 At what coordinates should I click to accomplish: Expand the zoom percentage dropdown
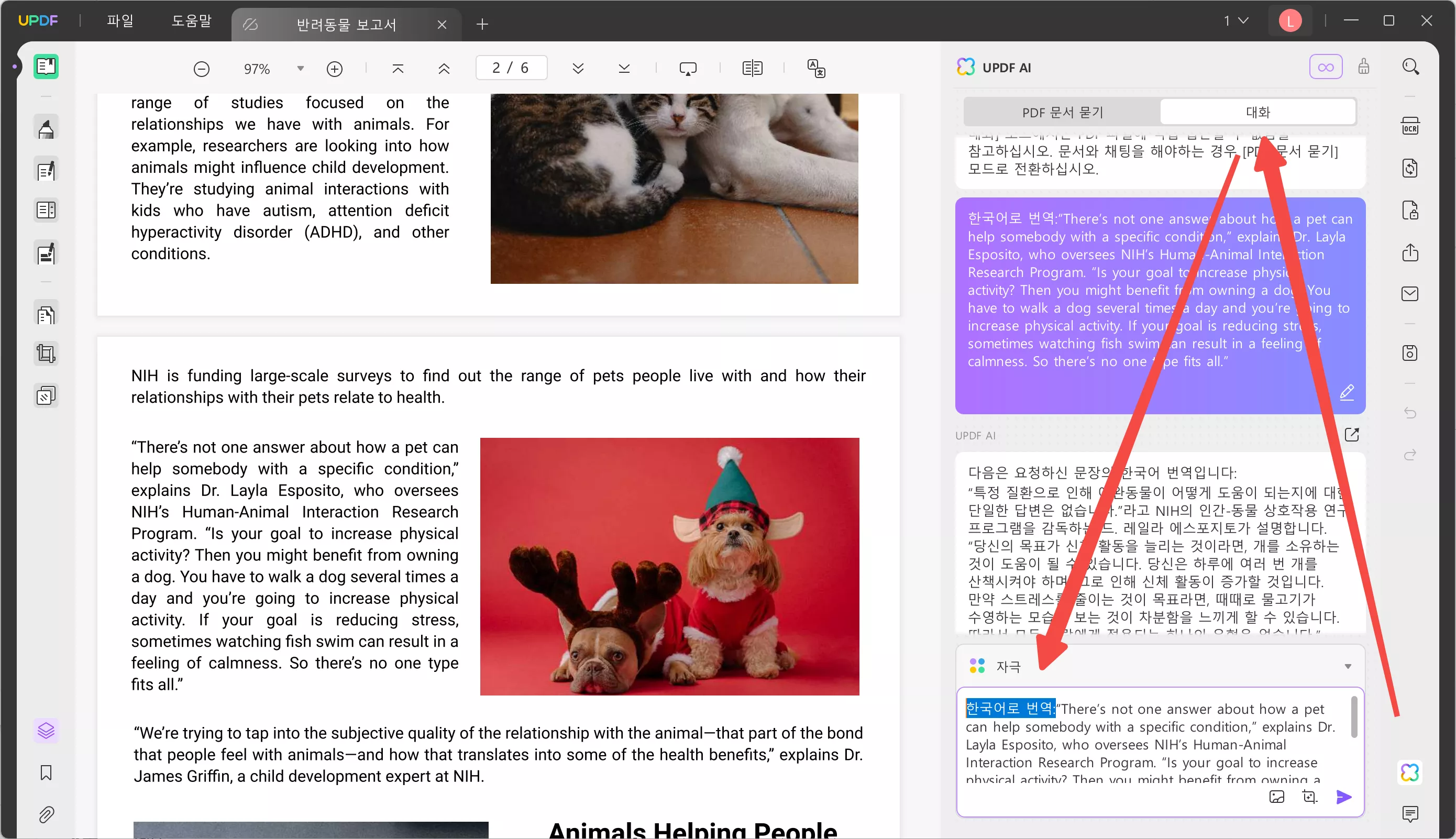pos(300,69)
